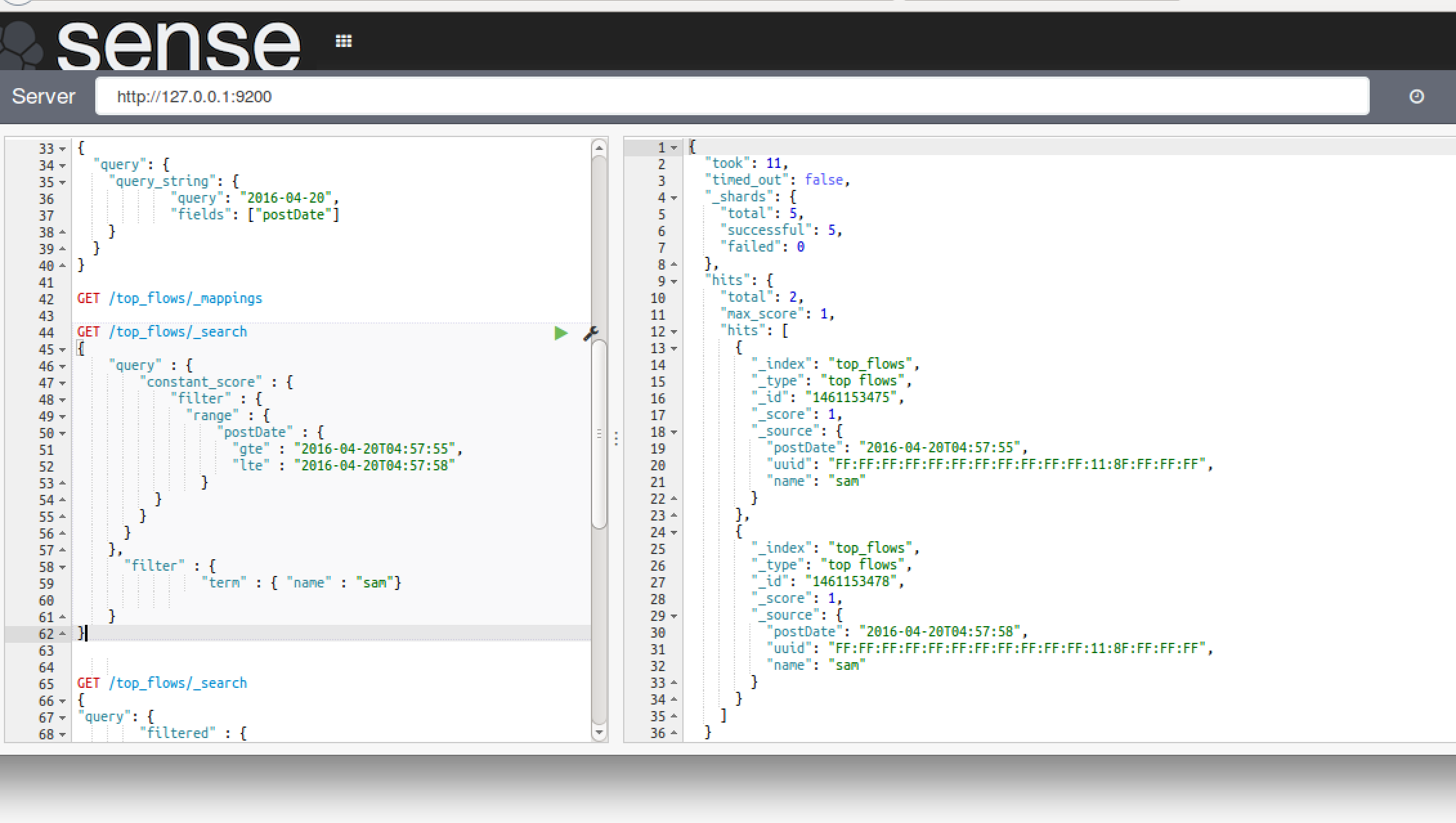Image resolution: width=1456 pixels, height=823 pixels.
Task: Click the server URL input field
Action: pyautogui.click(x=731, y=97)
